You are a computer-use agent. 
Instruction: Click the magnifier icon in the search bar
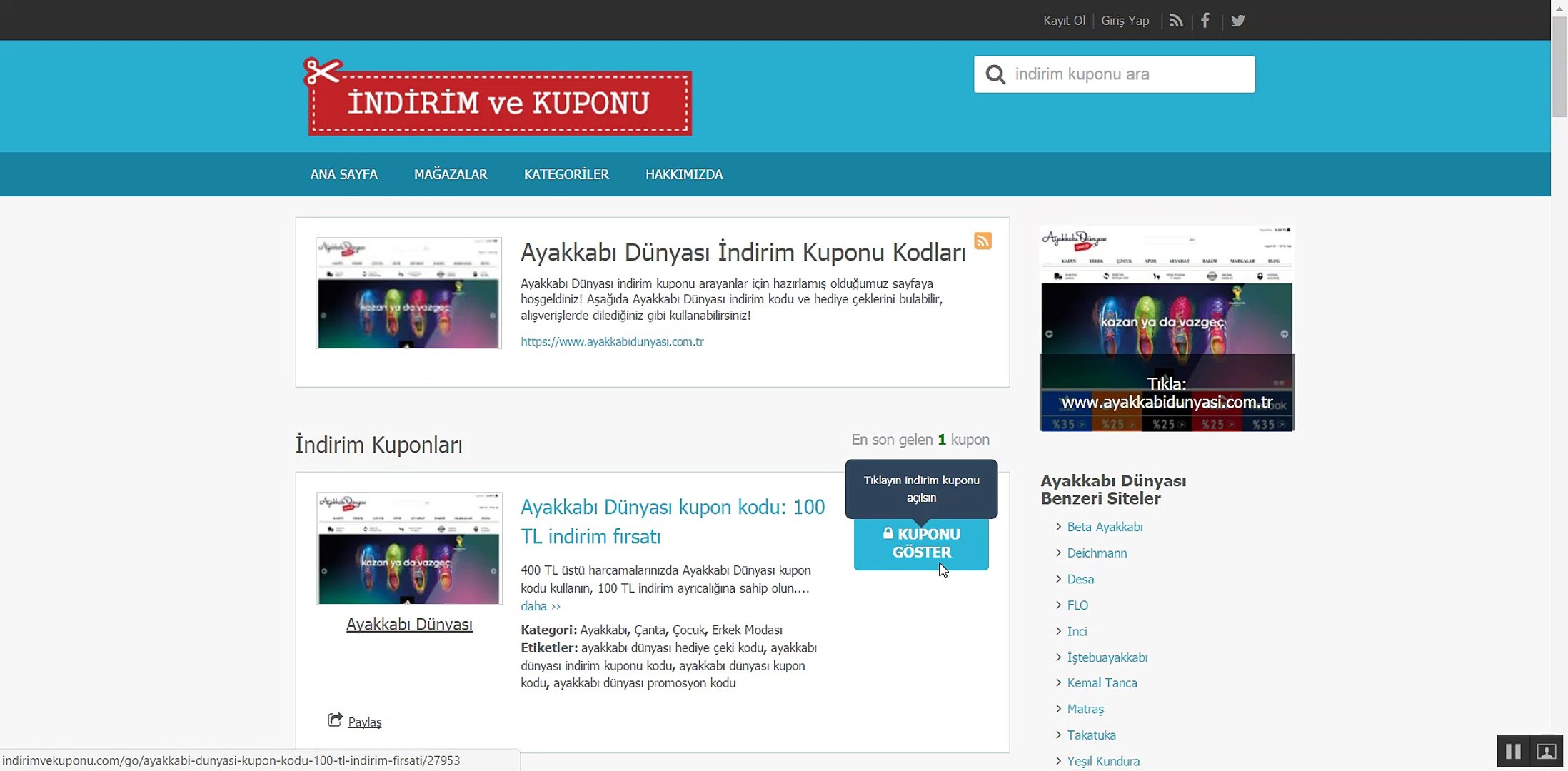pos(995,74)
